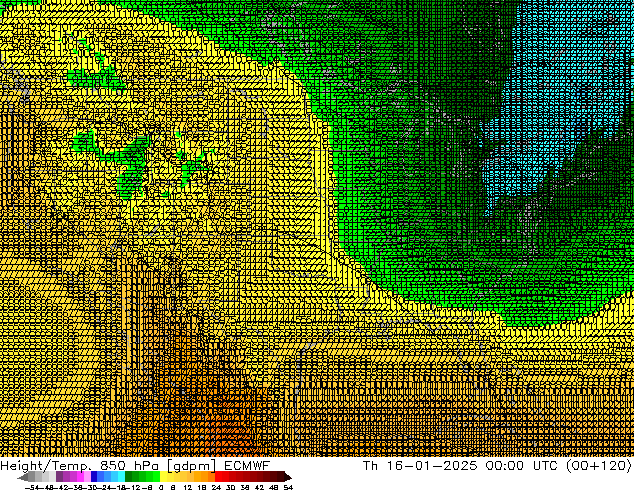Screen dimensions: 634x490
Task: Click the red legend swatch at 24
Action: pyautogui.click(x=218, y=477)
